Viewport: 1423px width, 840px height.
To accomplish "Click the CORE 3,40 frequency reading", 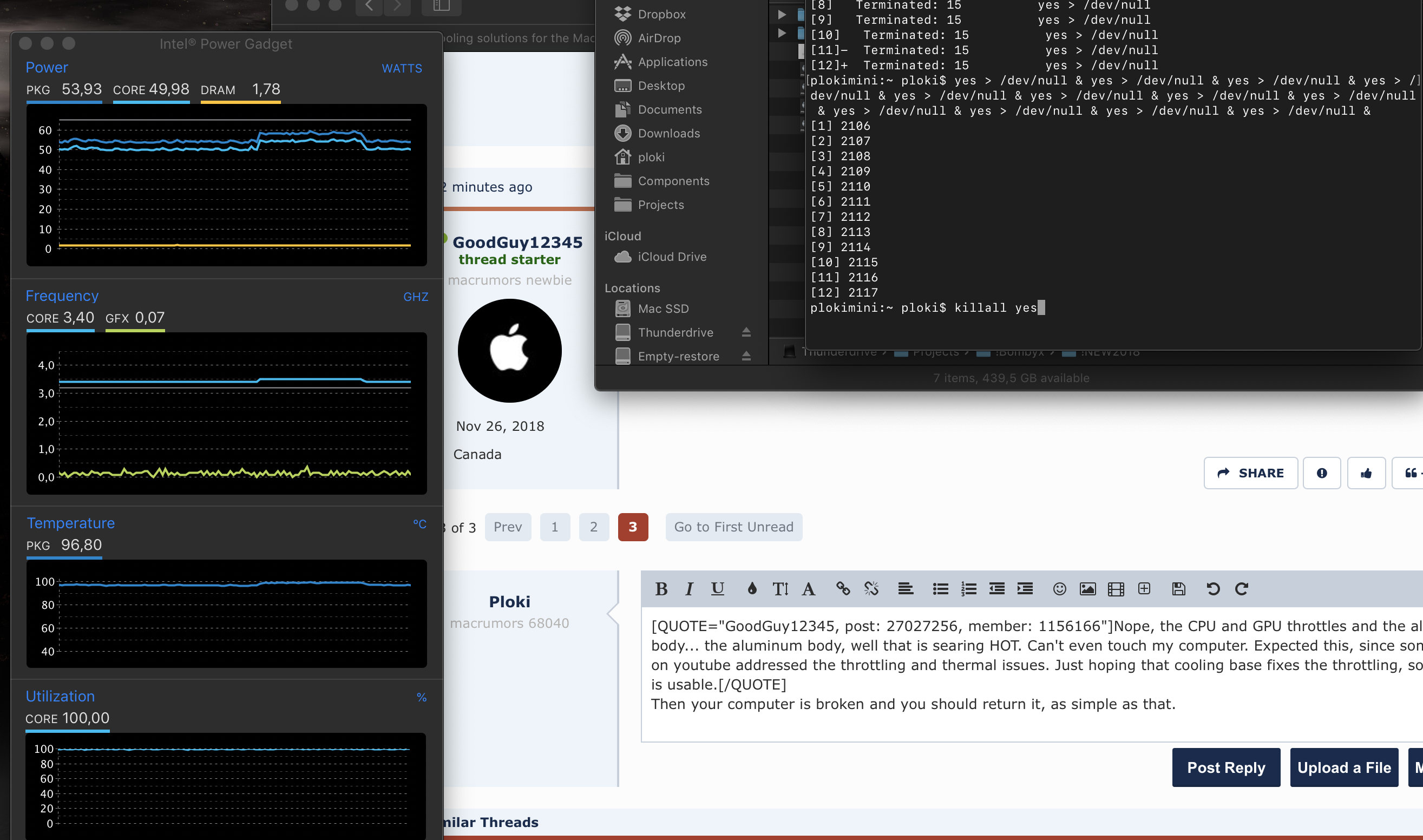I will click(60, 318).
